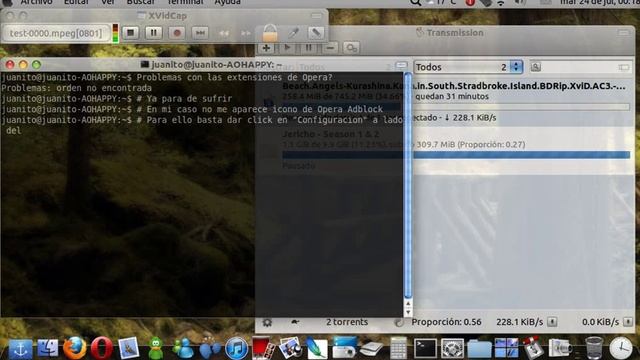The image size is (640, 360).
Task: Remove torrent with Transmission minus button
Action: tap(330, 48)
